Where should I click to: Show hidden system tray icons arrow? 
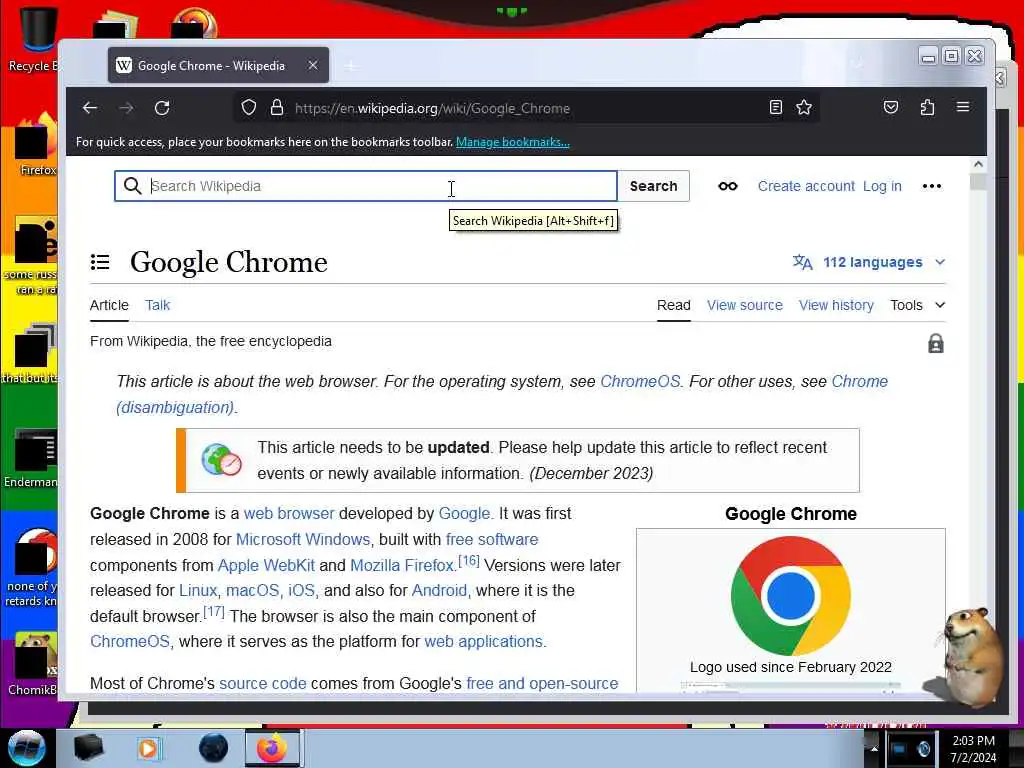click(874, 748)
